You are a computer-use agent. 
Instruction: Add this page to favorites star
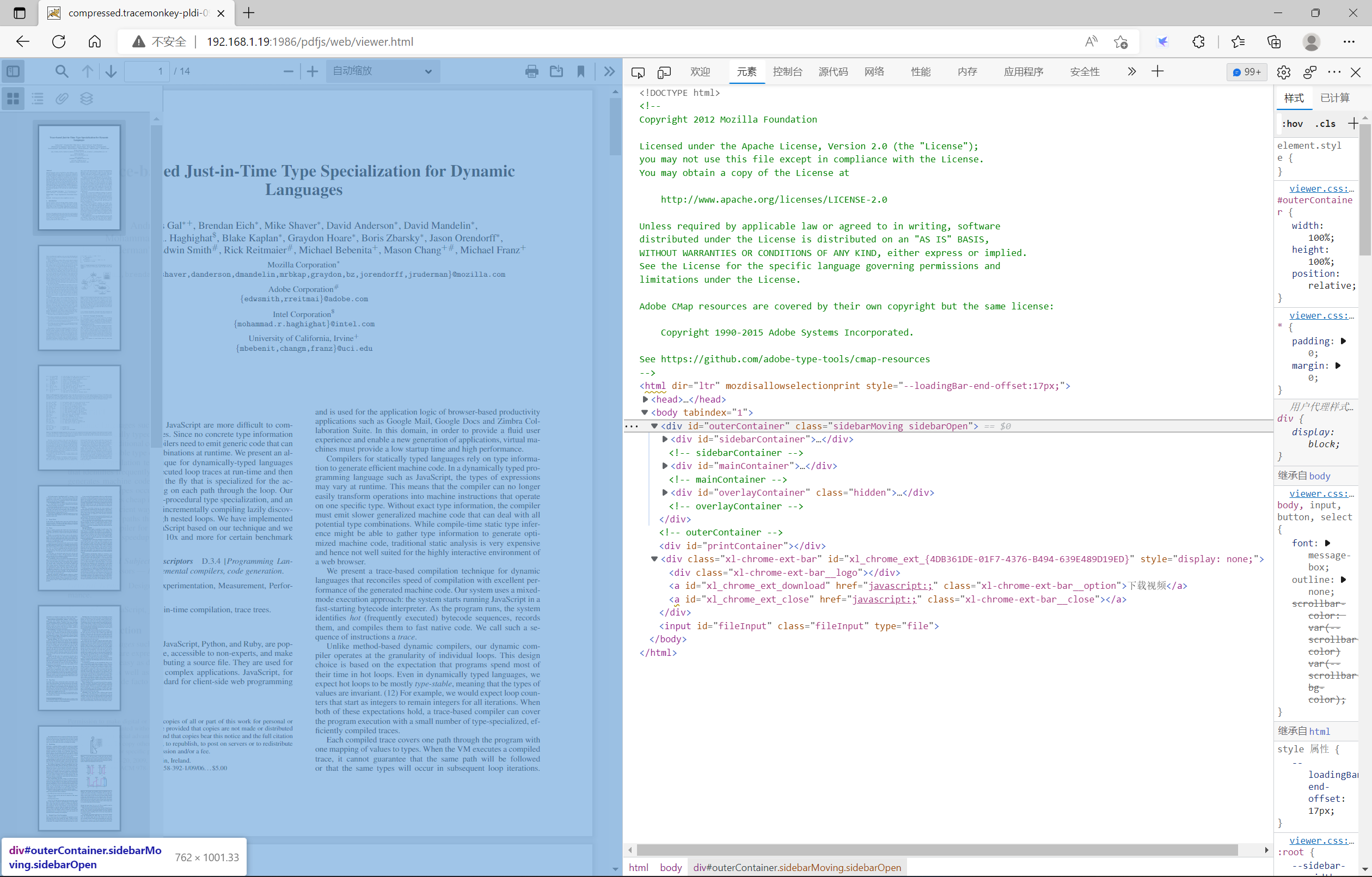pos(1120,41)
